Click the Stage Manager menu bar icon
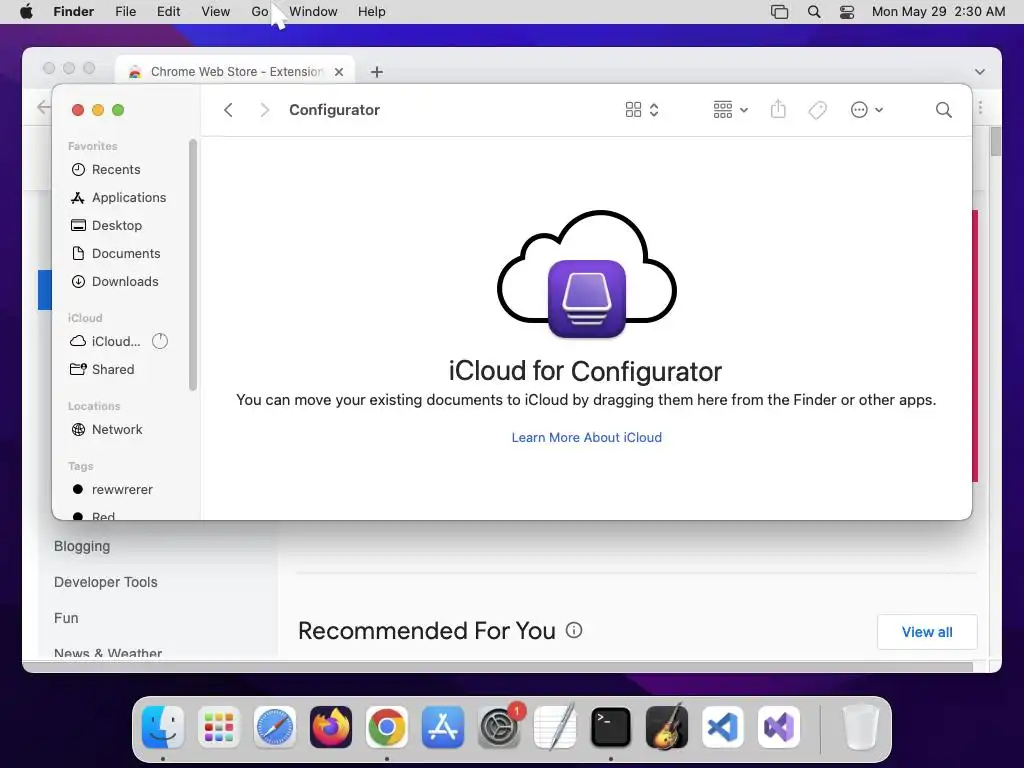 779,12
